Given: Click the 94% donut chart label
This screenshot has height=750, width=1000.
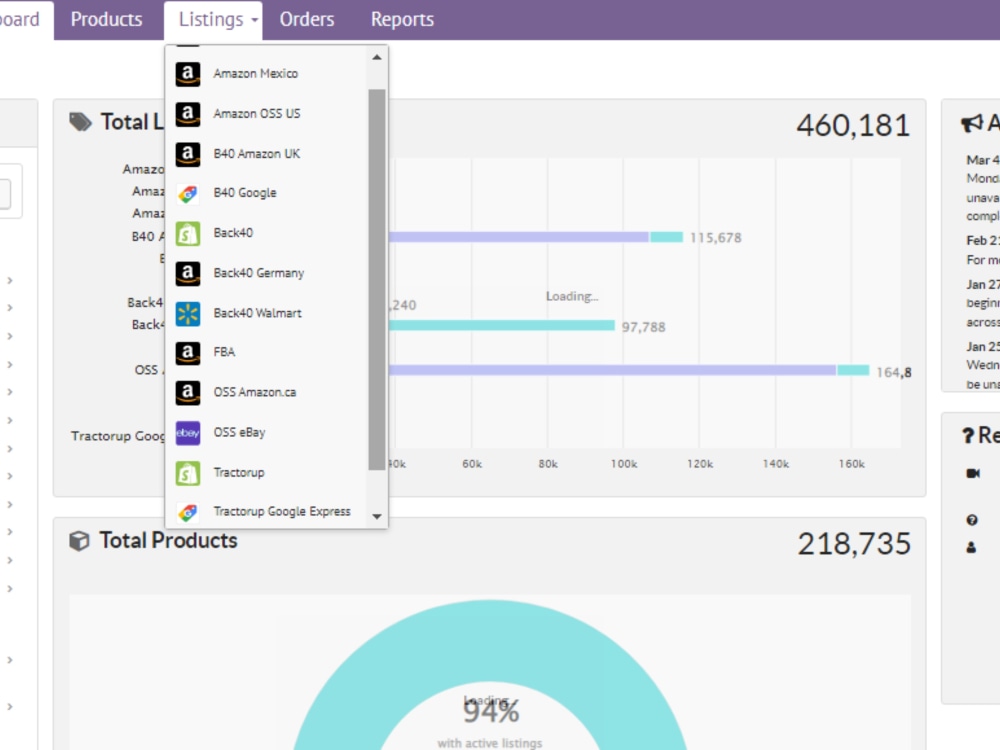Looking at the screenshot, I should [x=491, y=711].
